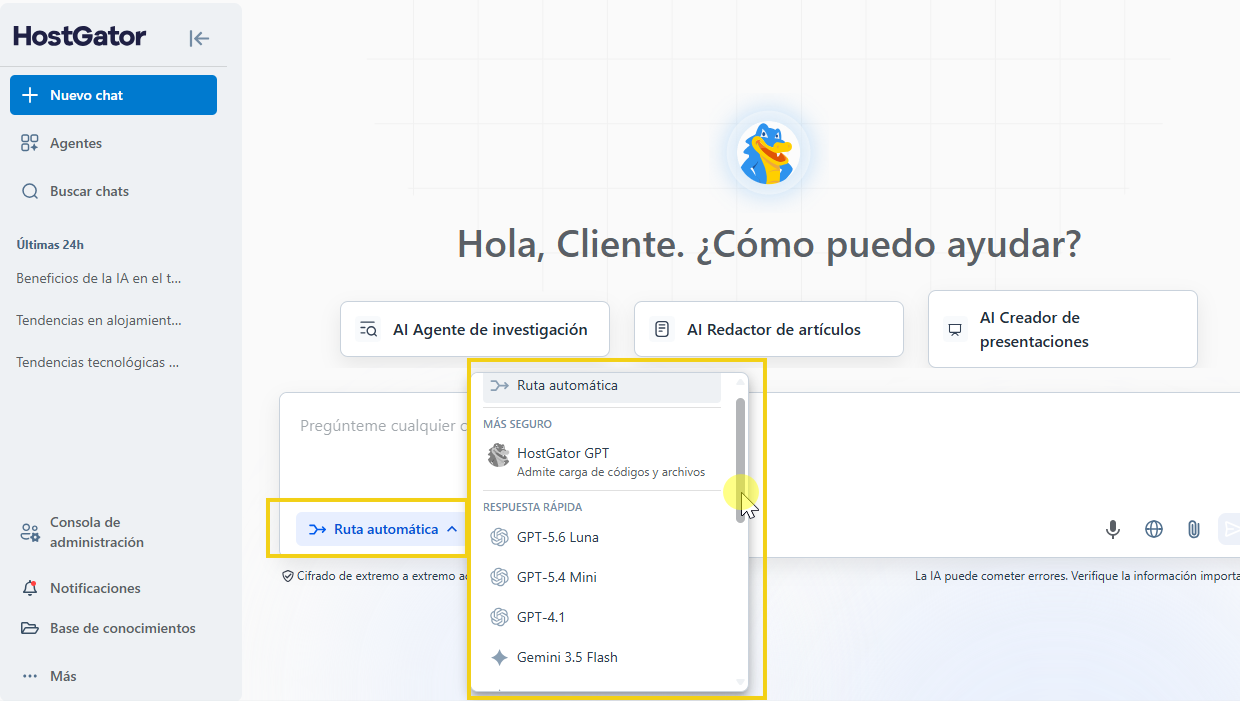Launch AI Creador de presentaciones
1240x701 pixels.
pos(1063,329)
